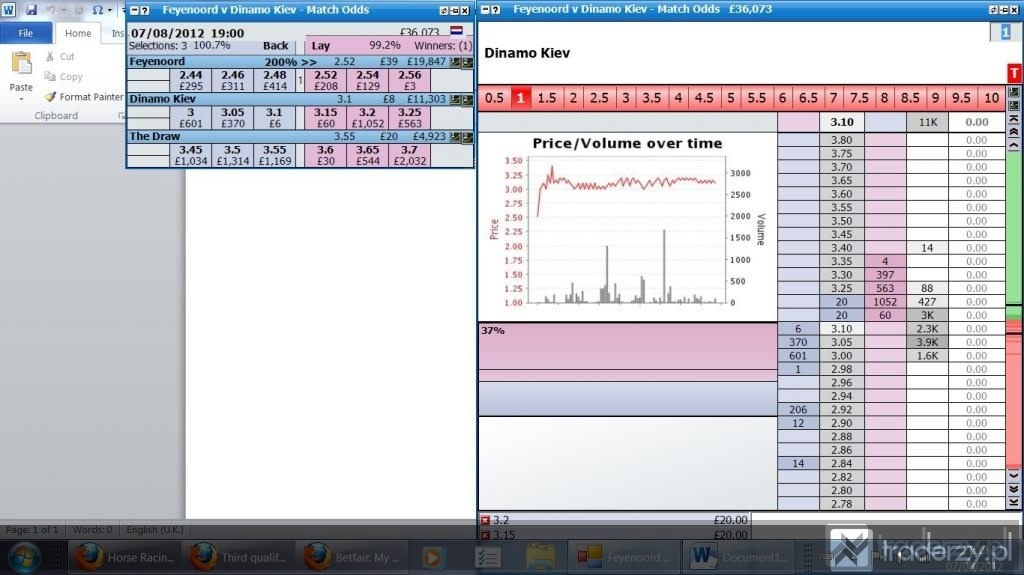The image size is (1024, 575).
Task: Lay The Draw at 3.6 for £30
Action: 326,155
